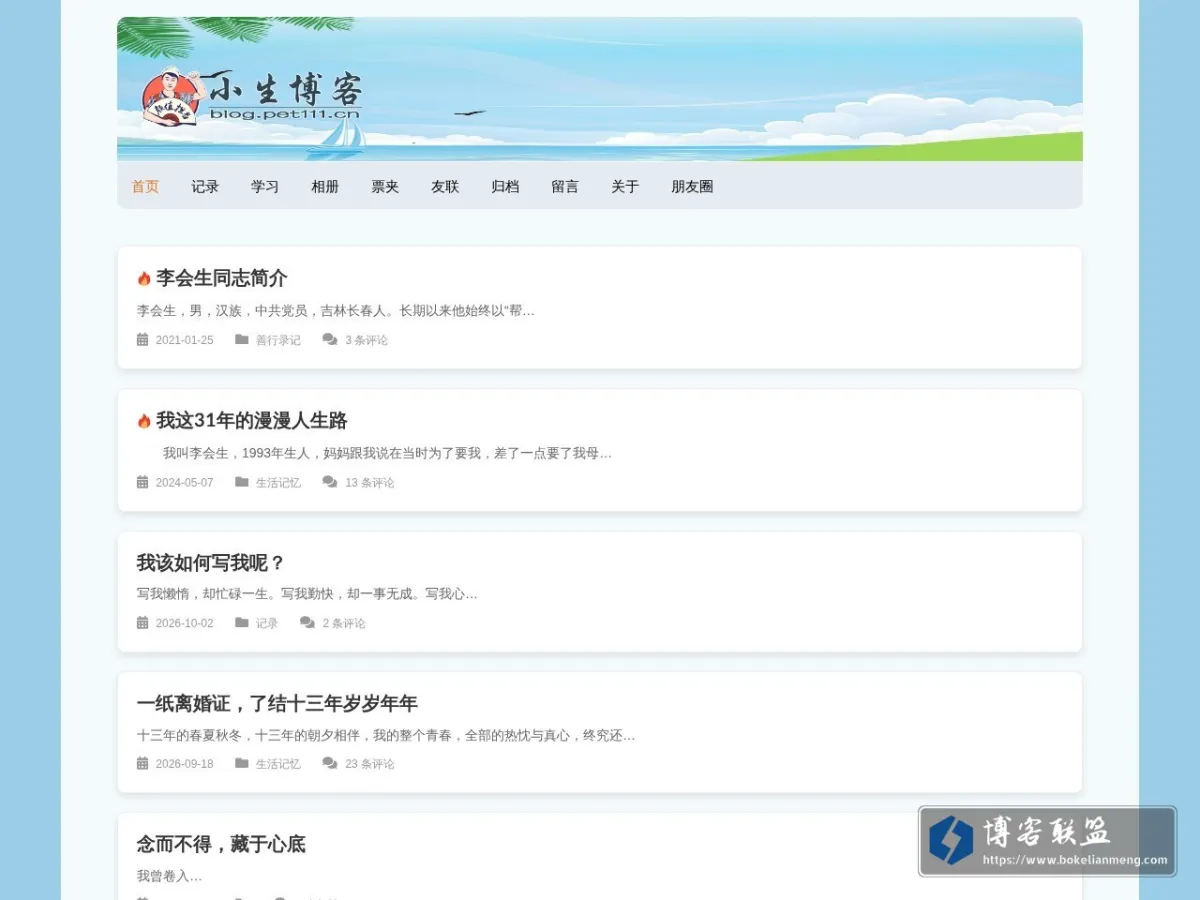Click calendar icon next to 2026-09-18

(x=143, y=763)
